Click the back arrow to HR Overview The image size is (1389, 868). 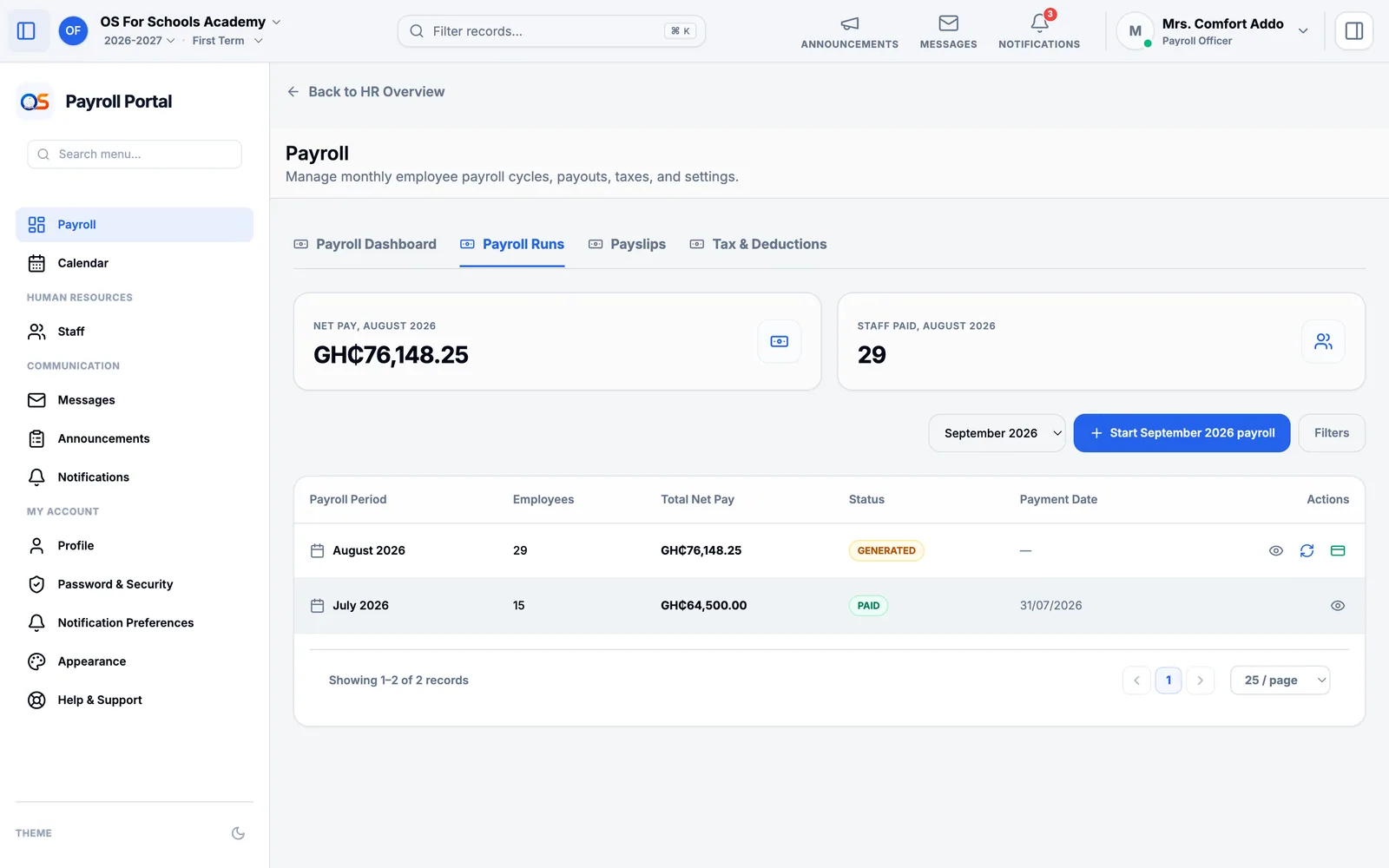[293, 92]
